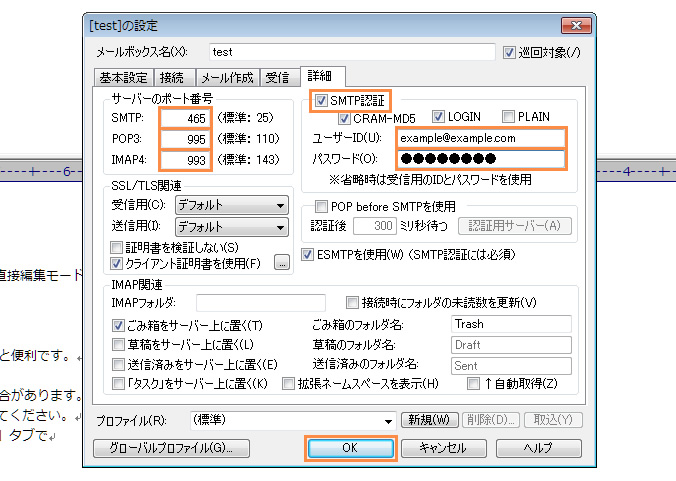Screen dimensions: 676x481
Task: Click the SMTP port field showing 465
Action: [185, 118]
